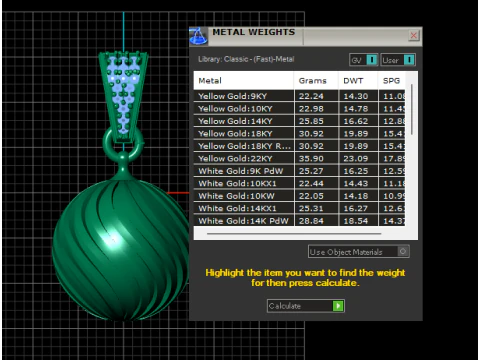Select the White Gold:10KX1 row
The width and height of the screenshot is (480, 360).
(299, 183)
